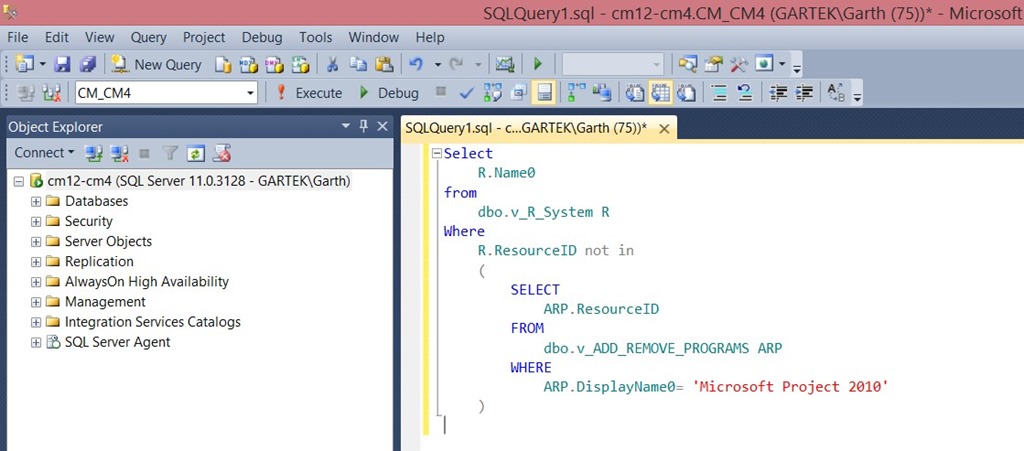Click Include Client Statistics icon
The width and height of the screenshot is (1024, 451).
pos(601,93)
